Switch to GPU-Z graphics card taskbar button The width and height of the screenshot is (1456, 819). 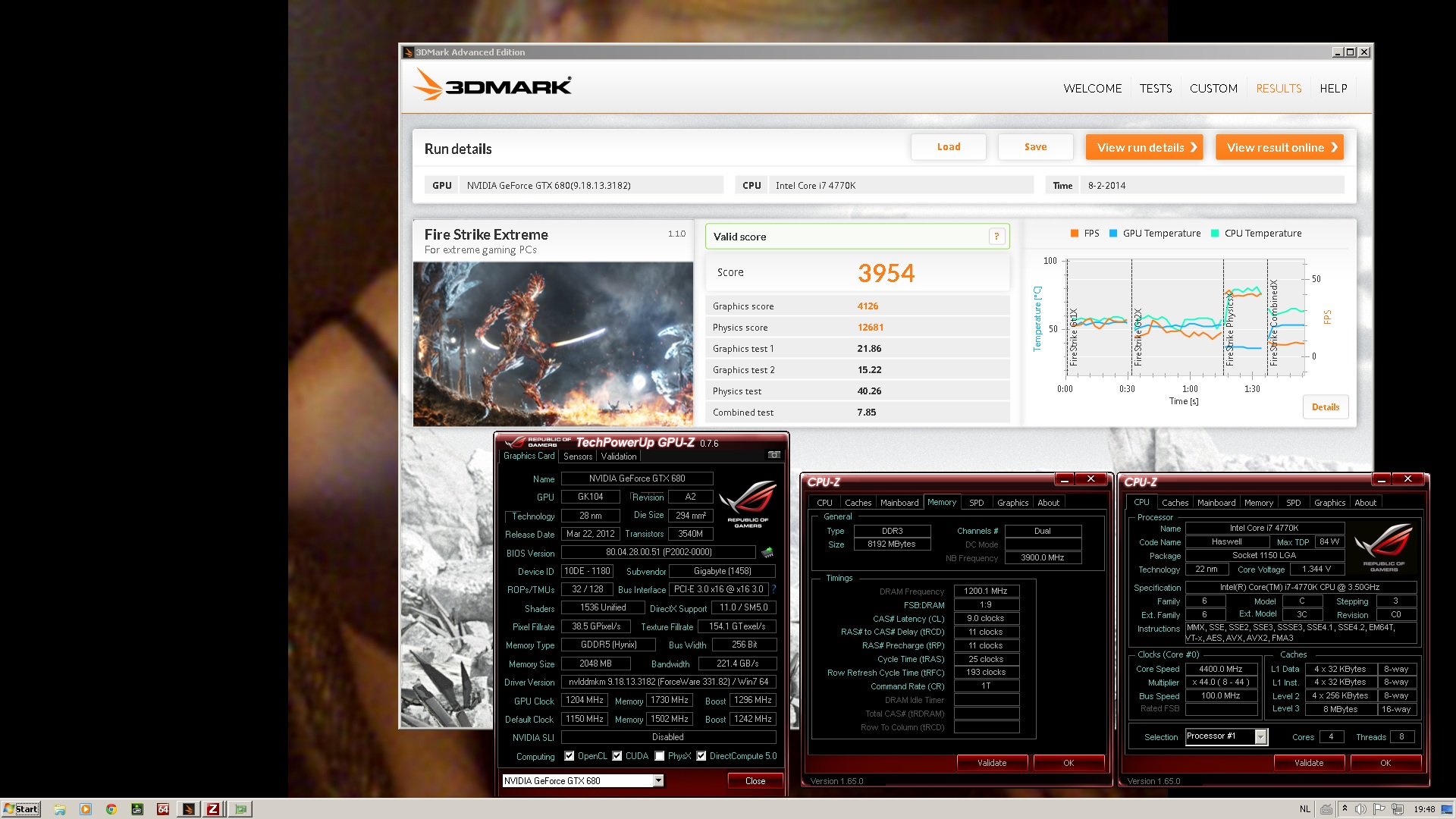[x=240, y=809]
